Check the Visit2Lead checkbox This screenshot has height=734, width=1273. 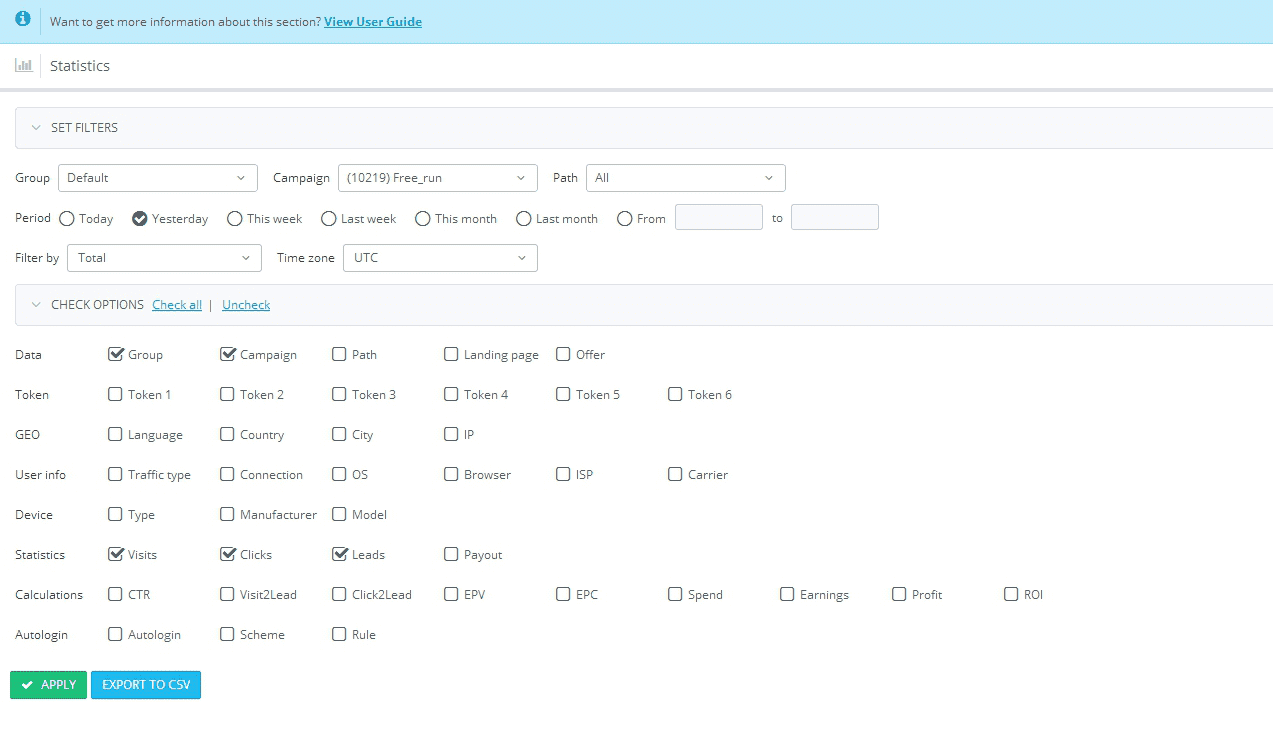coord(227,594)
